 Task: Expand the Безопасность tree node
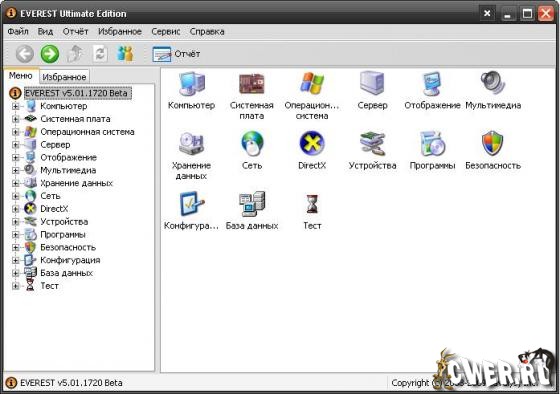tap(15, 248)
